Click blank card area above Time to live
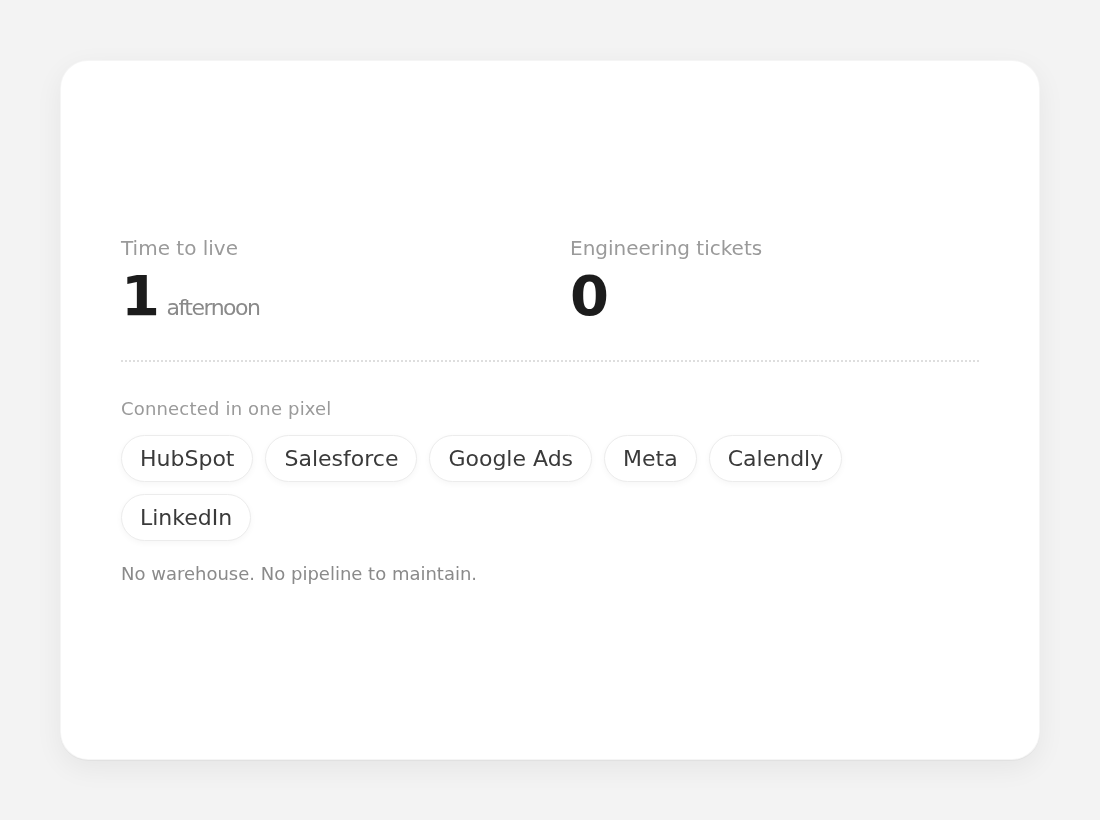The height and width of the screenshot is (820, 1100). click(550, 147)
